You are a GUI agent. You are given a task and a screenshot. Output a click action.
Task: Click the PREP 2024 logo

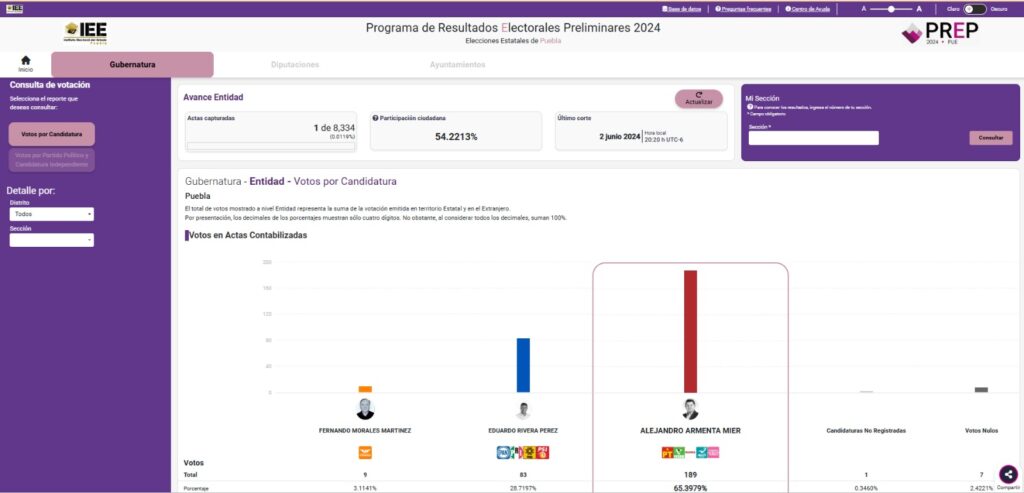pyautogui.click(x=939, y=33)
